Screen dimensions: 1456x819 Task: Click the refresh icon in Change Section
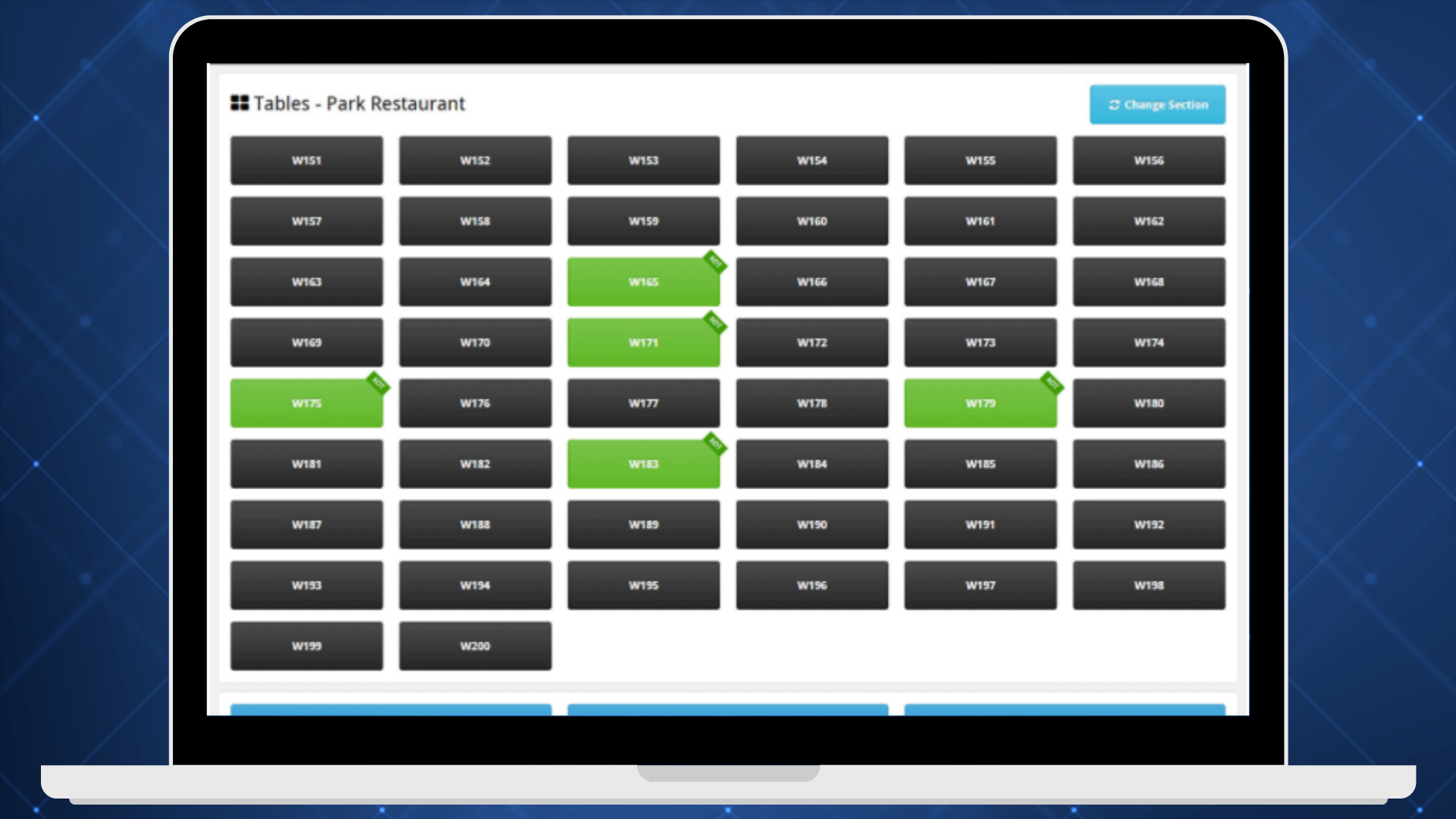1114,105
